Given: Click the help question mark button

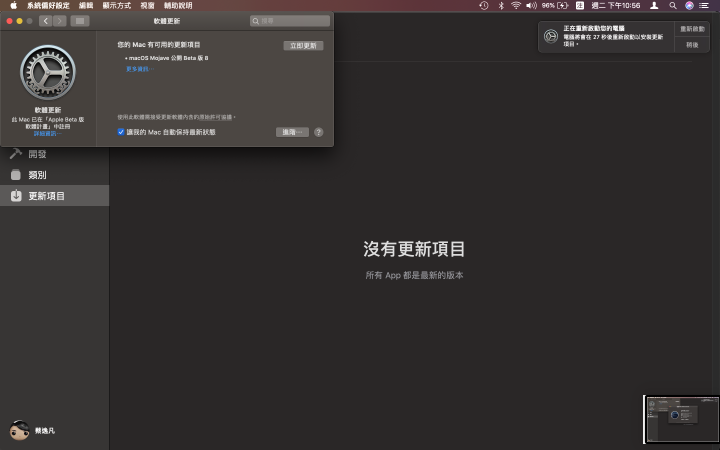Looking at the screenshot, I should [319, 132].
